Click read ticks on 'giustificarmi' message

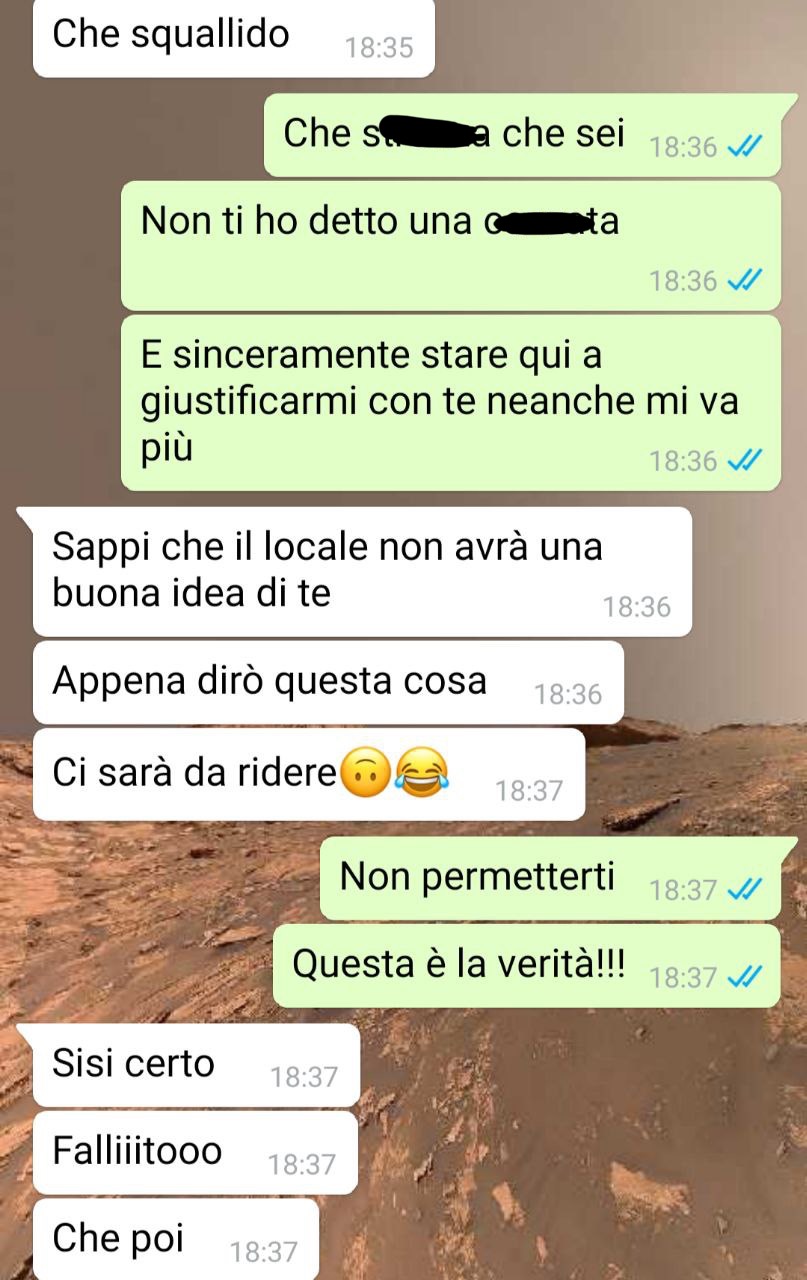[x=745, y=460]
